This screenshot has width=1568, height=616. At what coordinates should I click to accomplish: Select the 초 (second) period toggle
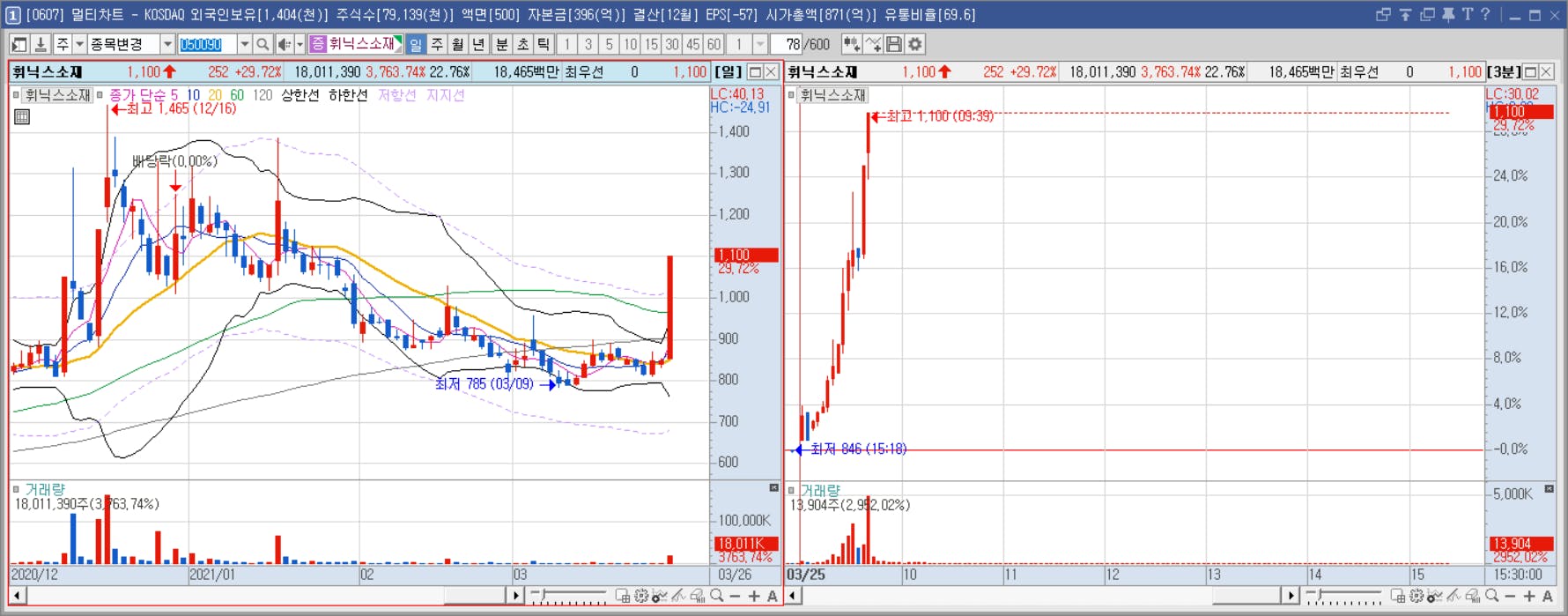[x=523, y=44]
